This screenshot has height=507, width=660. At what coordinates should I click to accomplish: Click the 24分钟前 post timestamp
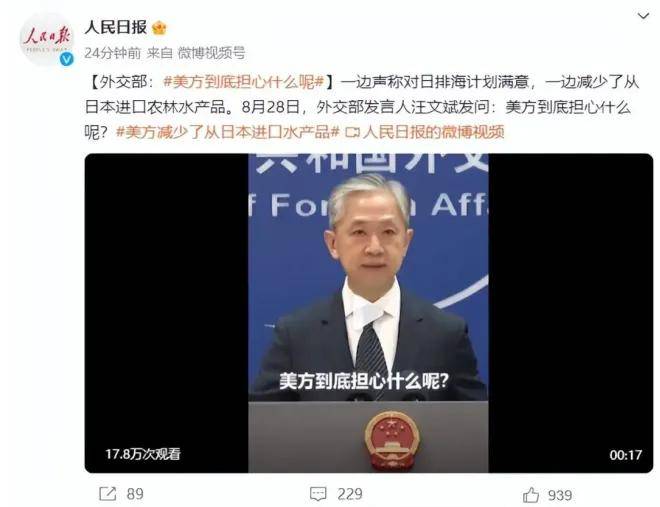(x=112, y=53)
